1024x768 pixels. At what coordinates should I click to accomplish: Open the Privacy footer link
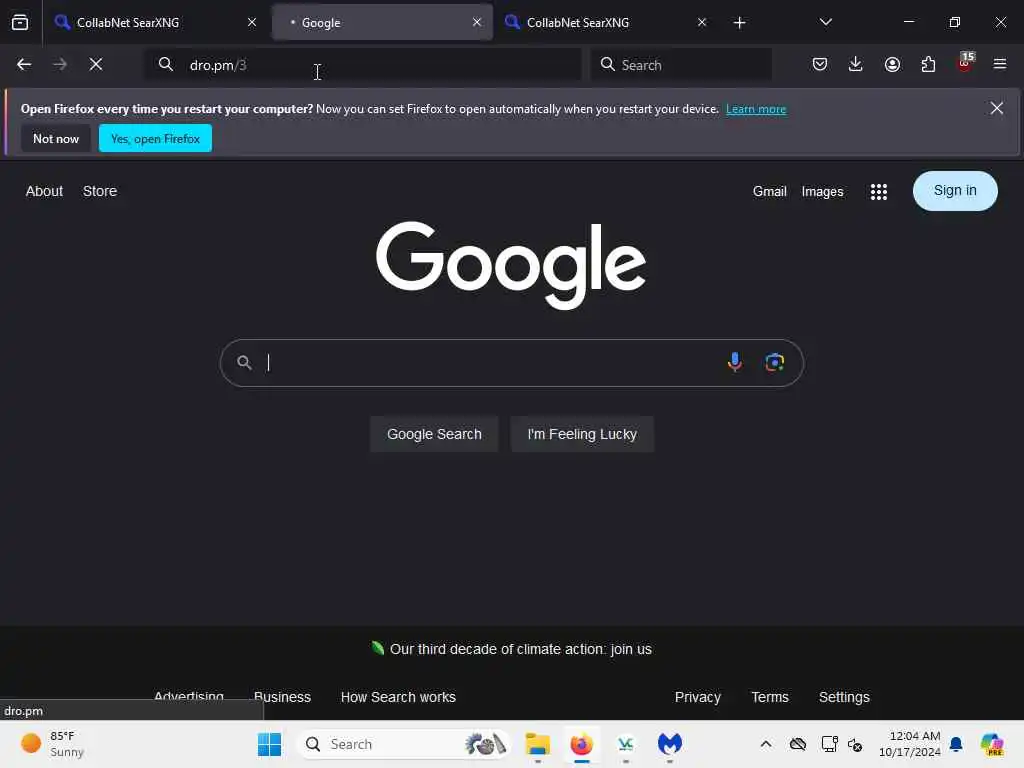[x=697, y=697]
